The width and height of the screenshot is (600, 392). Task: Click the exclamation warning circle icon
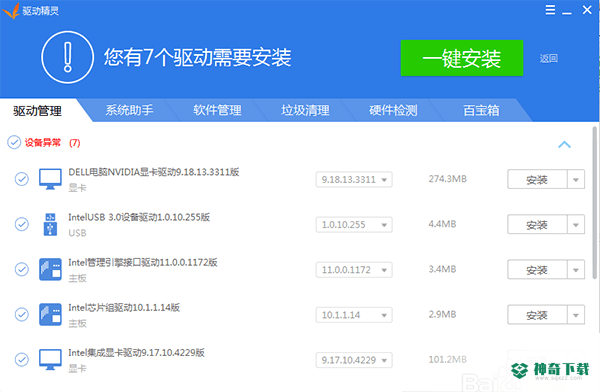click(x=67, y=57)
